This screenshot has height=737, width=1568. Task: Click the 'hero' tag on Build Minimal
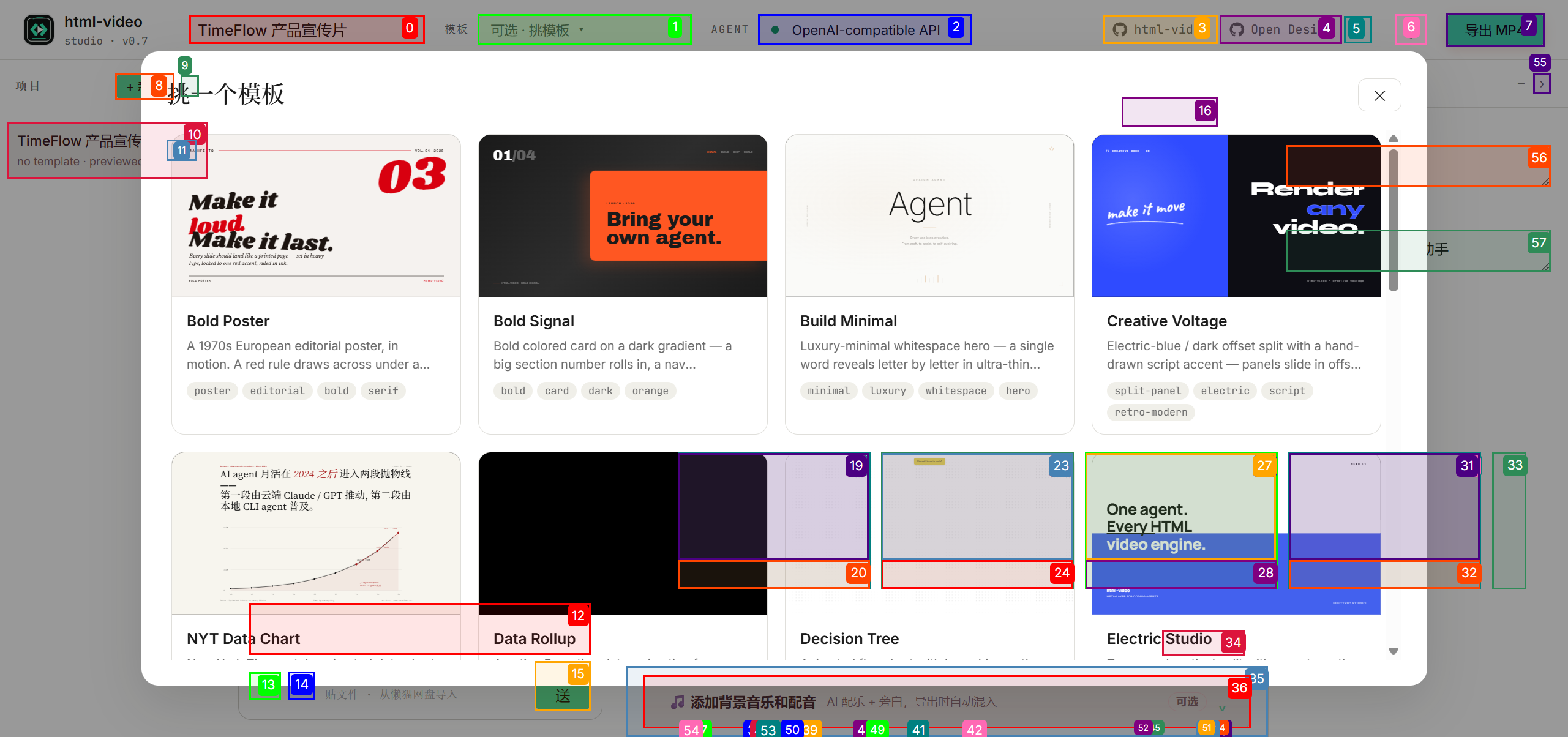[x=1018, y=391]
